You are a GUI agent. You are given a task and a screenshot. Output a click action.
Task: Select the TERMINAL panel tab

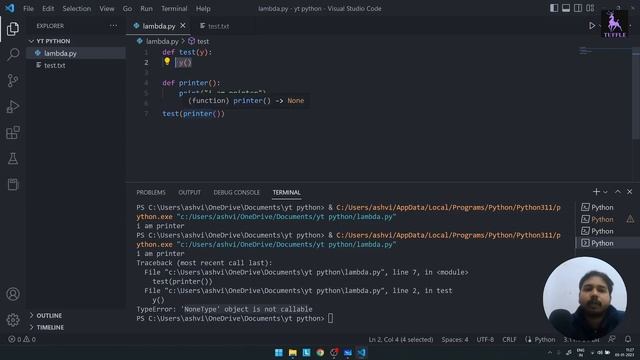click(287, 192)
